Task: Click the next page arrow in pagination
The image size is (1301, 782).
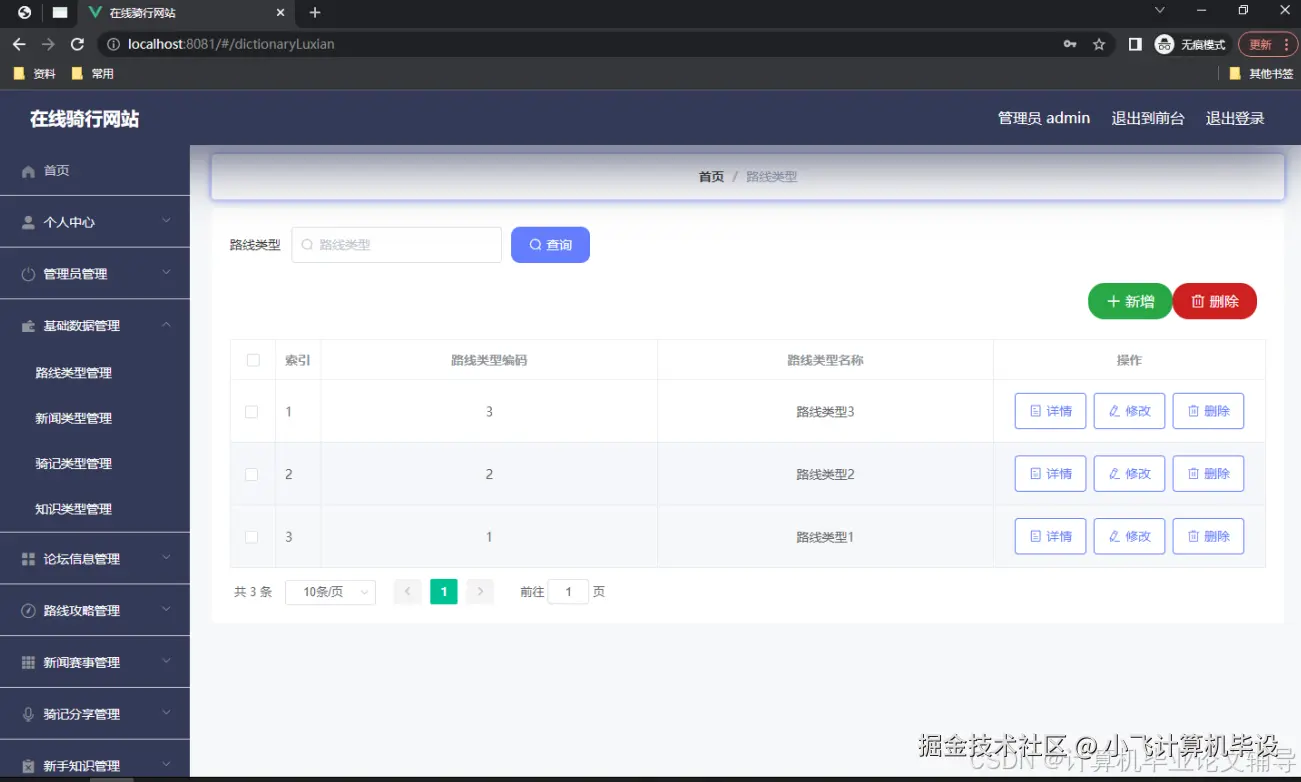Action: 480,592
